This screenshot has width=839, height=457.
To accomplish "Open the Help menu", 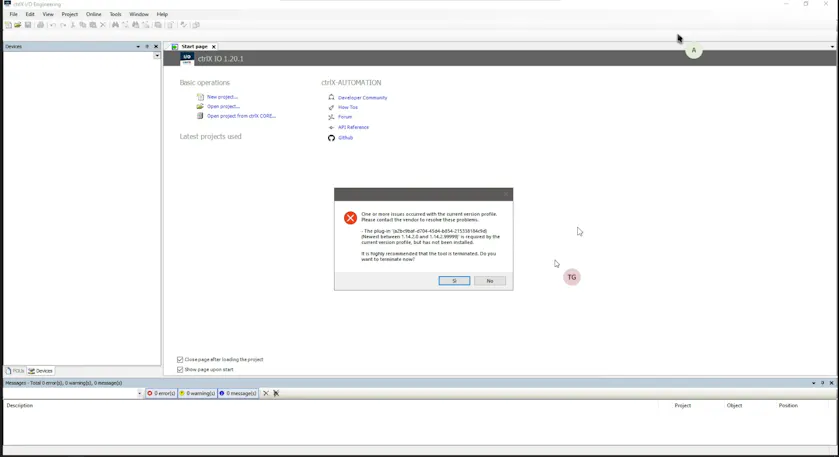I will (x=162, y=14).
